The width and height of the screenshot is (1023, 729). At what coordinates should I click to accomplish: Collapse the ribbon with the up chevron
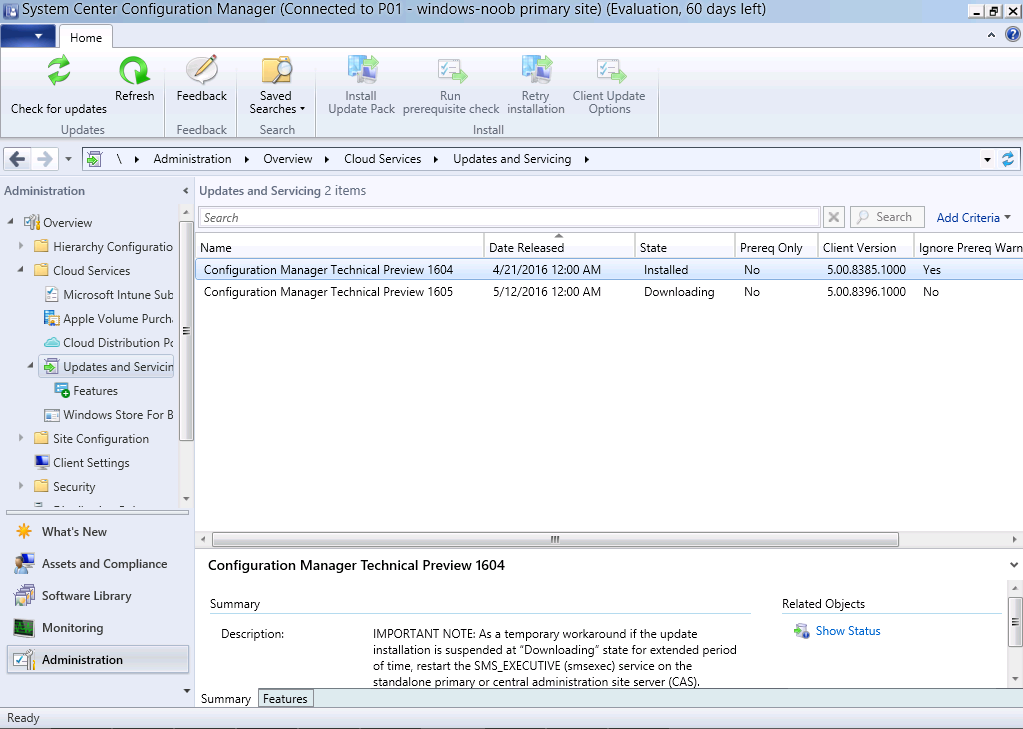pos(991,35)
